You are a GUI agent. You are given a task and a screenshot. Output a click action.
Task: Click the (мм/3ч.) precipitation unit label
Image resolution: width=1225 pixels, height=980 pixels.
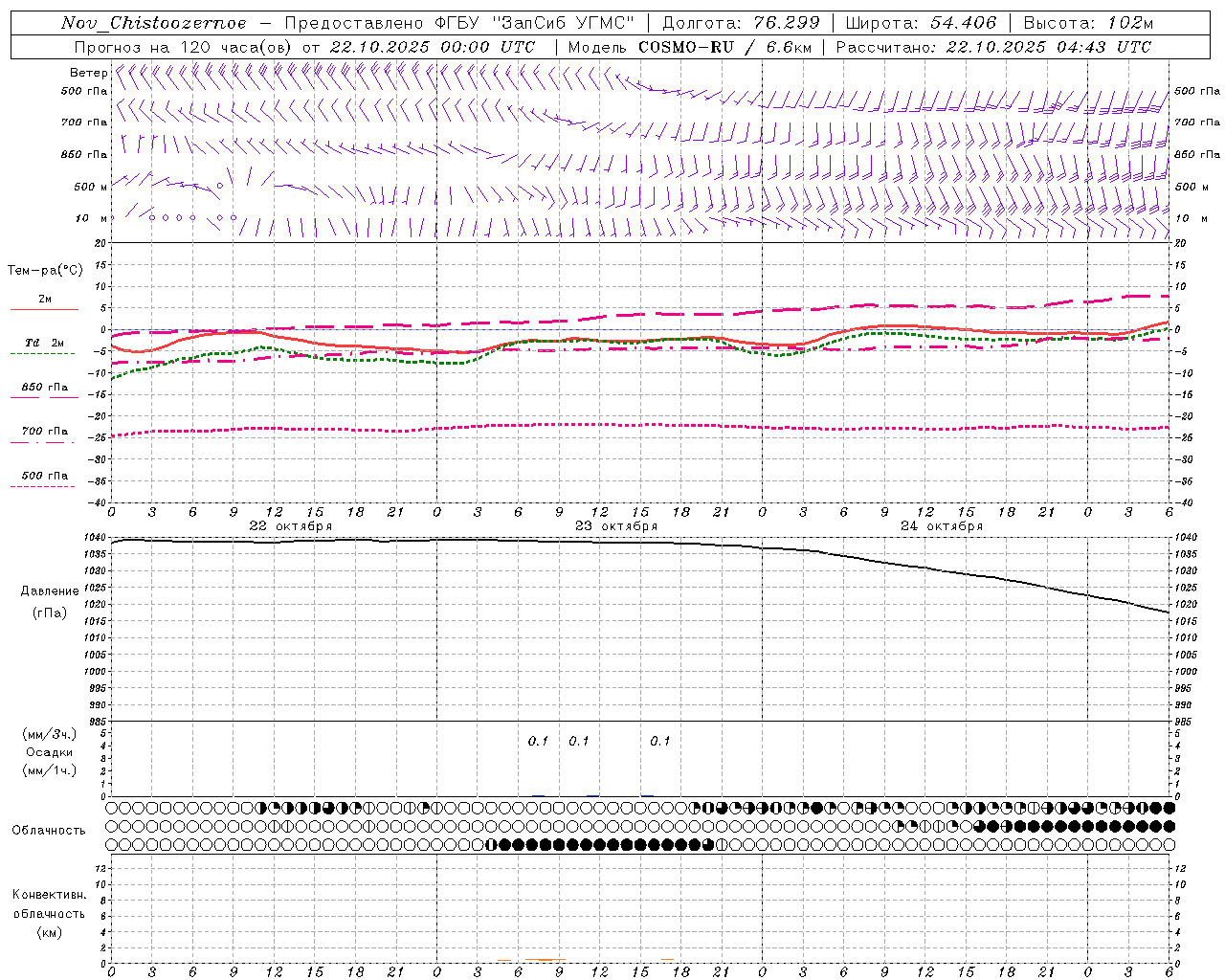click(x=50, y=735)
